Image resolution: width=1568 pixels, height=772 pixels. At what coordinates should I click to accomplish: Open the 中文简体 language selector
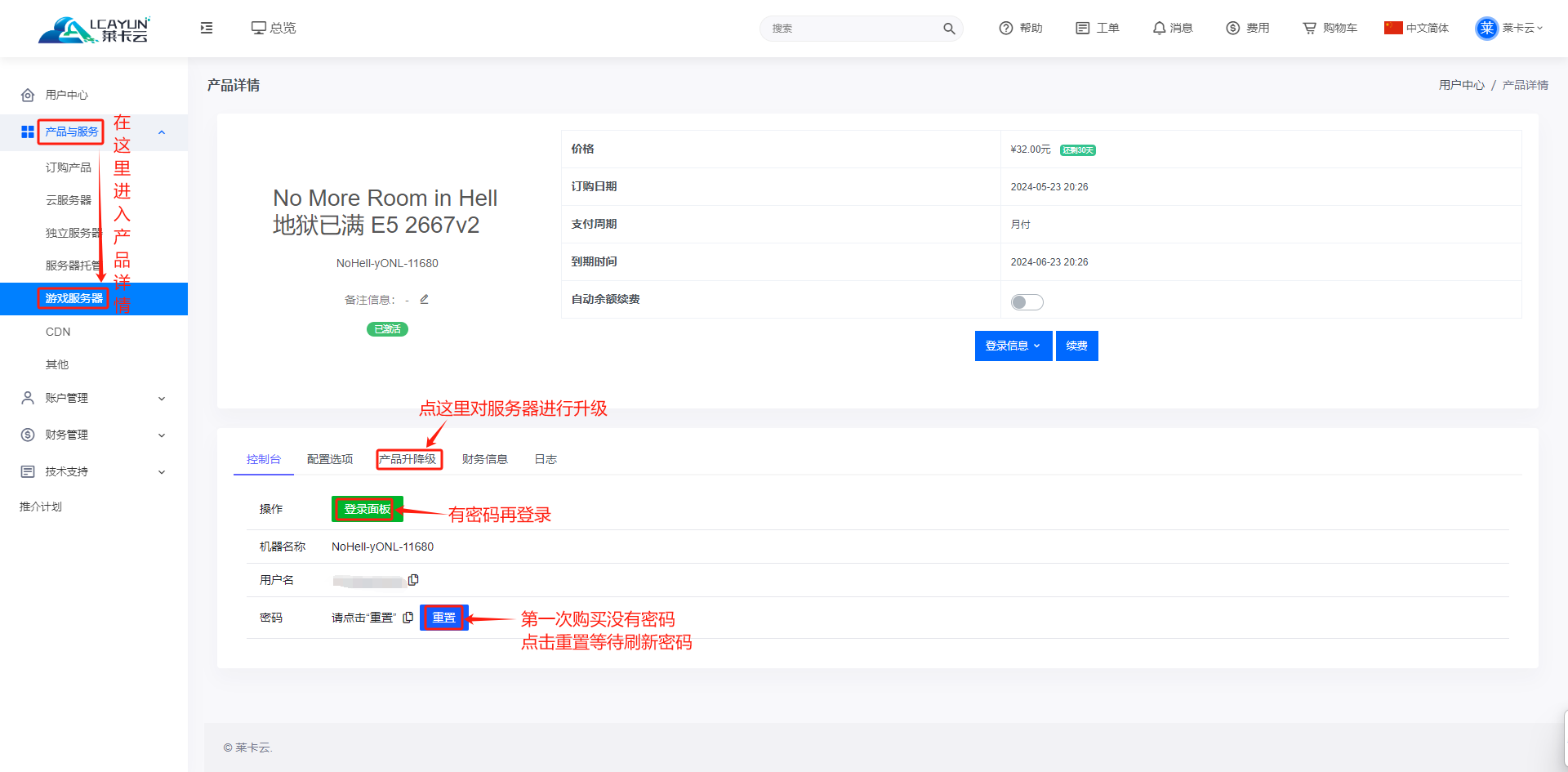1417,28
